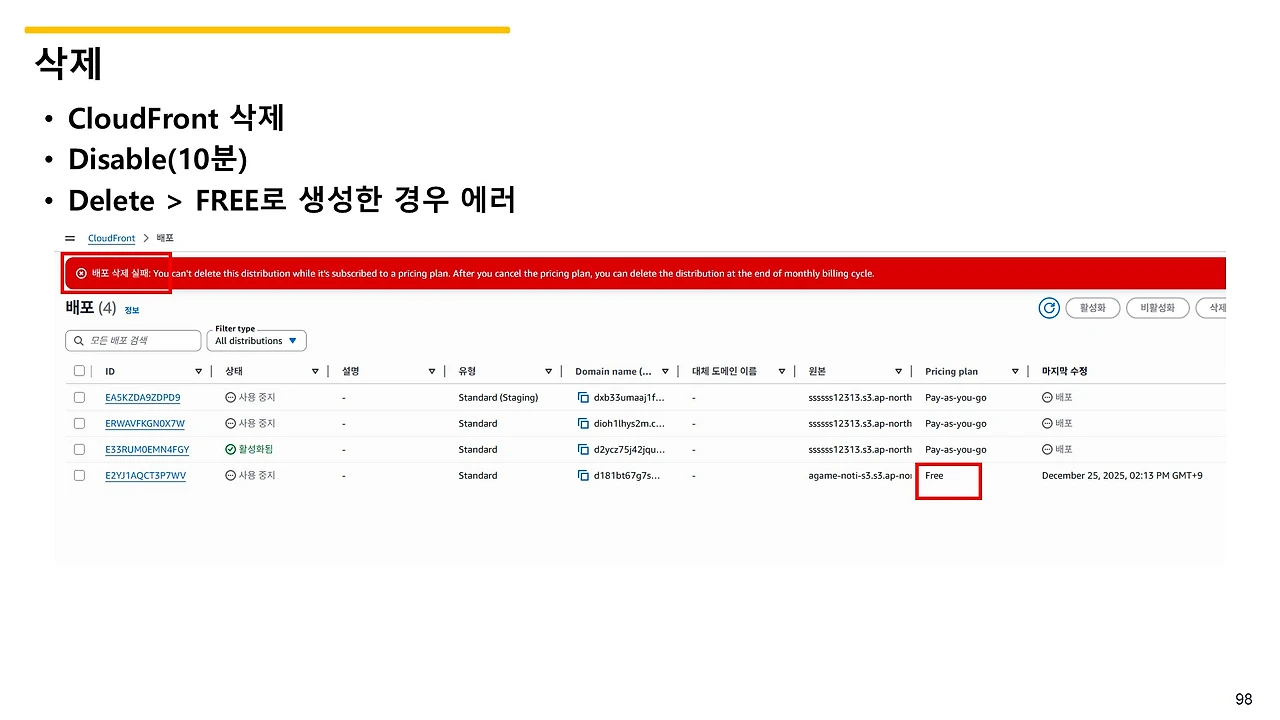Click the 배포 pending icon in 마지막 수정 column

click(x=1046, y=397)
